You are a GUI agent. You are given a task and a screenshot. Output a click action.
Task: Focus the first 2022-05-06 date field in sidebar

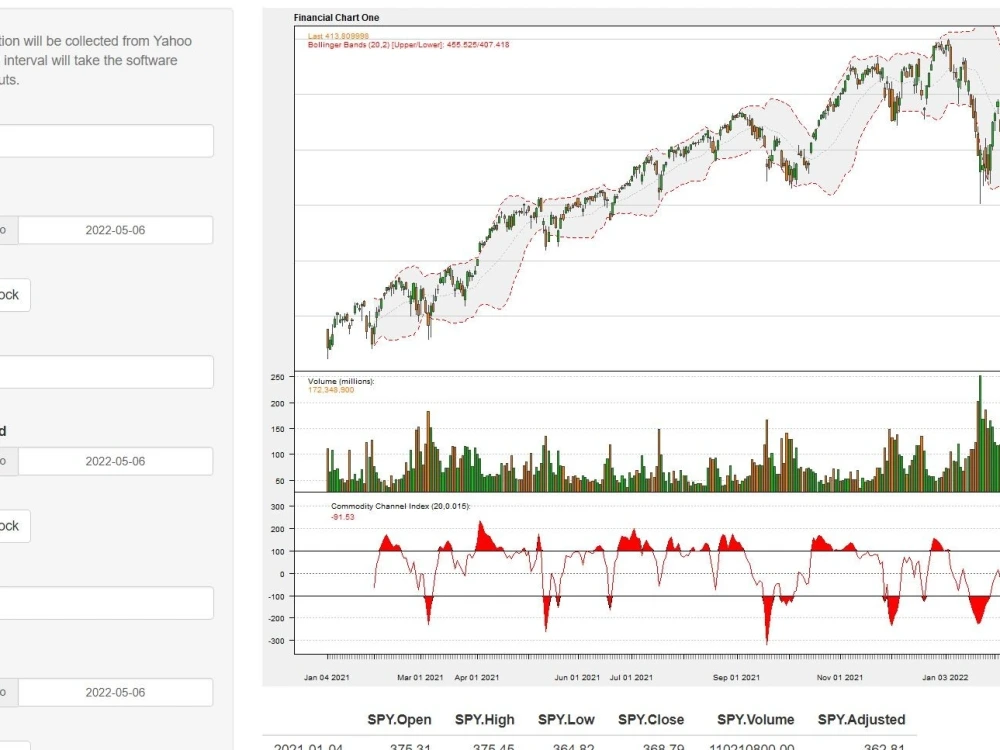tap(115, 230)
